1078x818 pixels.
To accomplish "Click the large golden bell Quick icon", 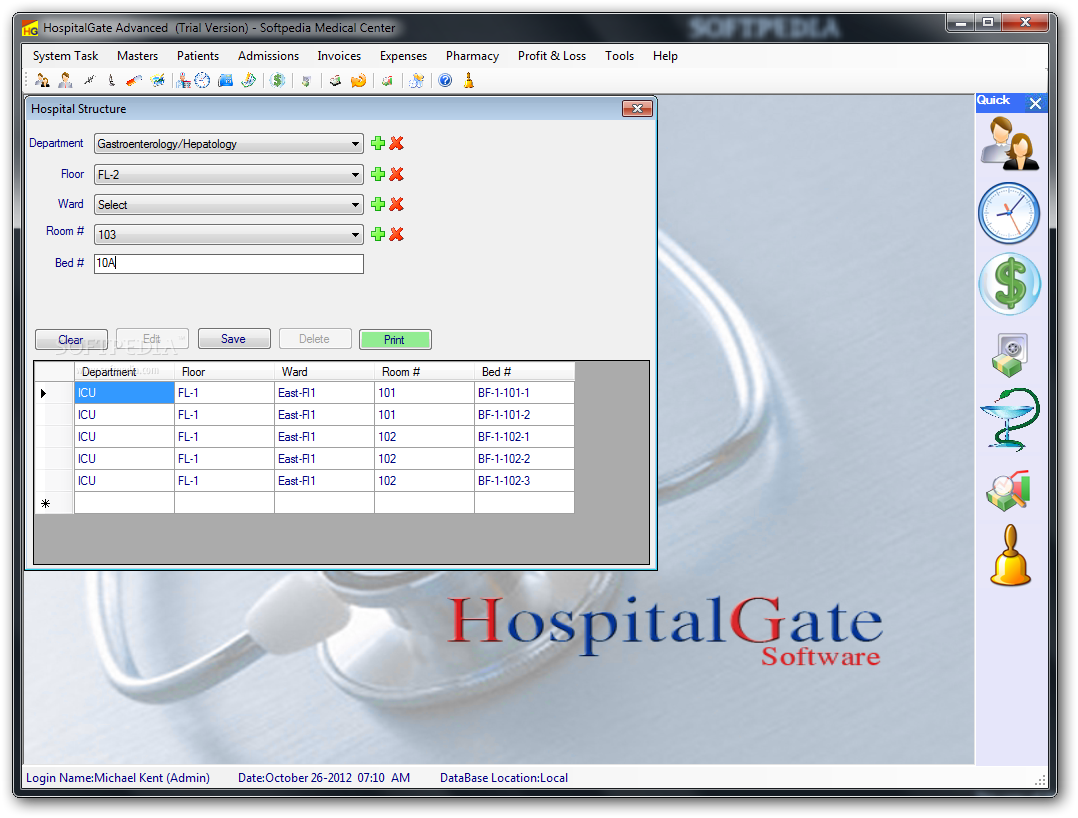I will coord(1010,555).
